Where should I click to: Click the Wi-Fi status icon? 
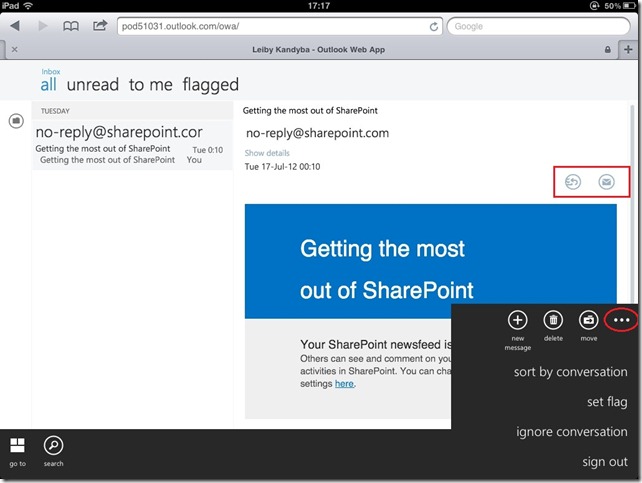28,6
